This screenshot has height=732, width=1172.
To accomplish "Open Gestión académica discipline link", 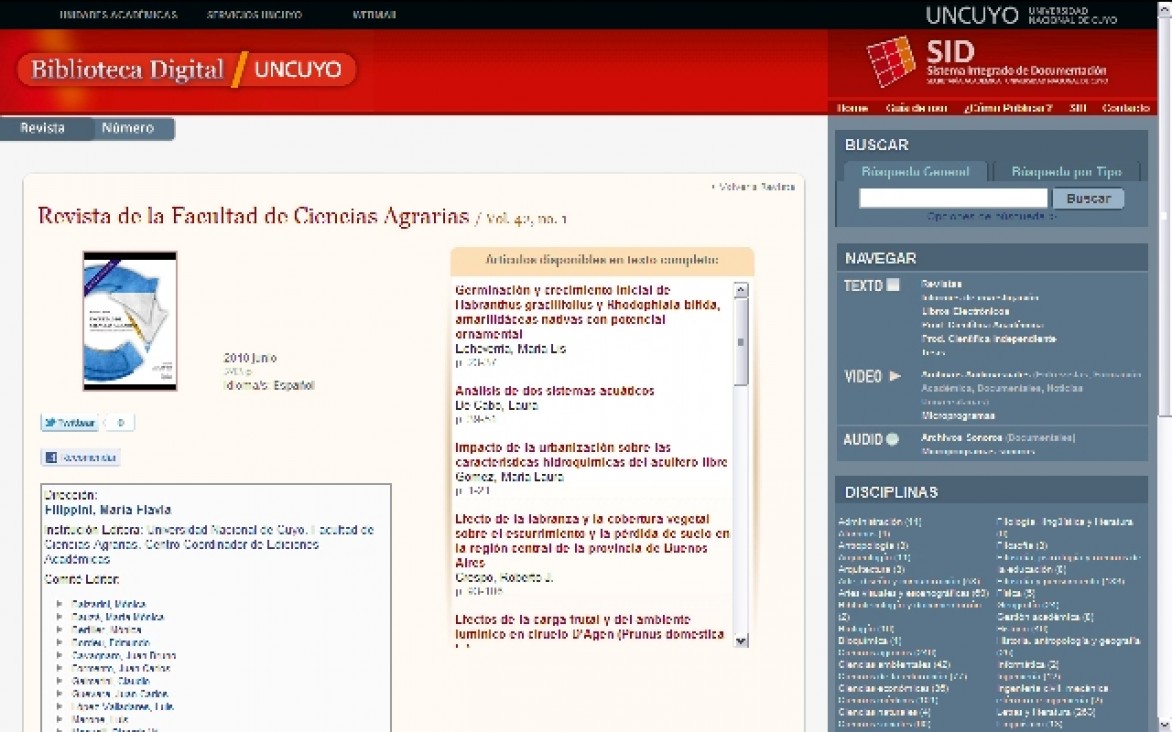I will [1045, 618].
